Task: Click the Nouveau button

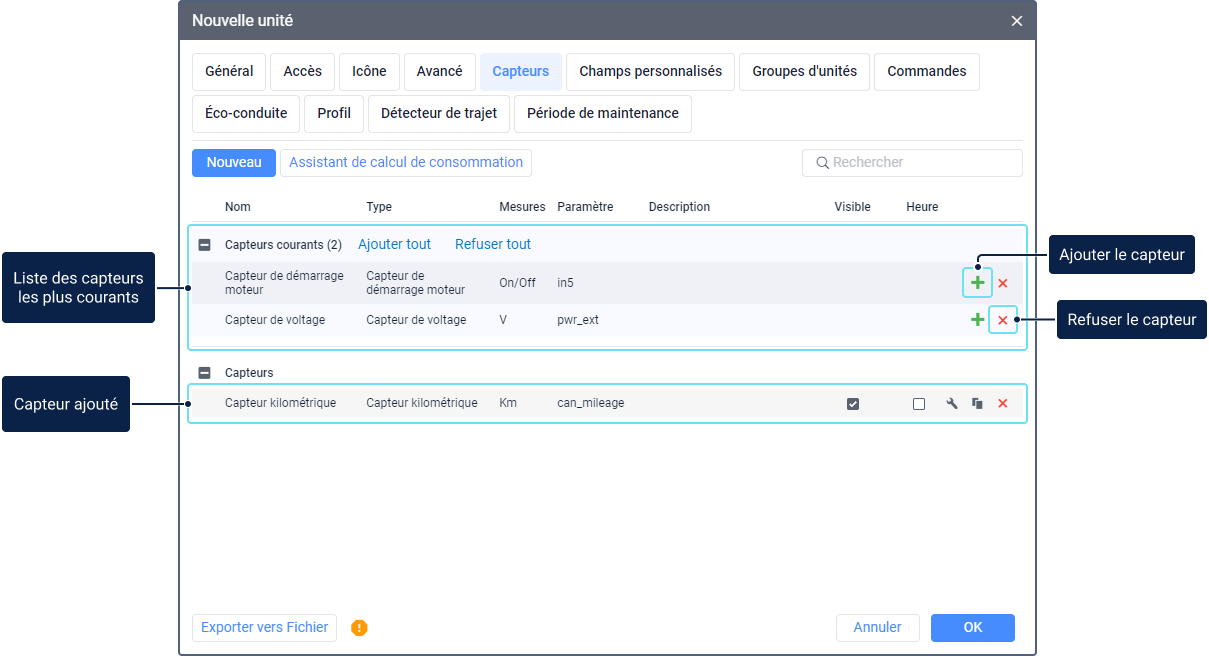Action: tap(234, 163)
